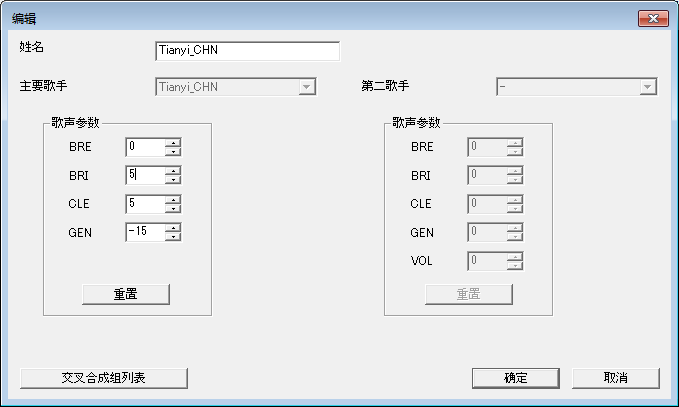679x407 pixels.
Task: Click the 姓名 name input field
Action: (247, 51)
